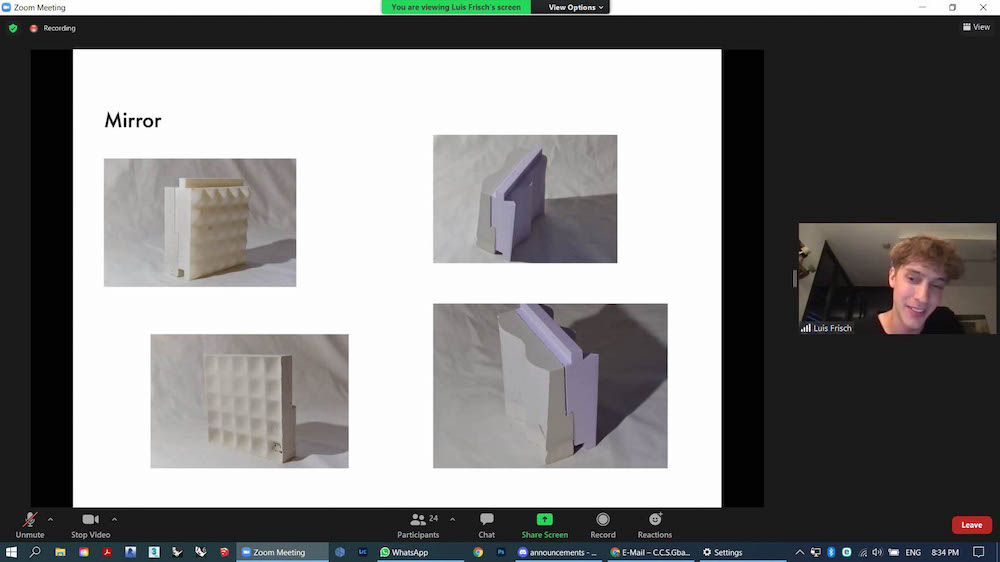Click the red Recording indicator icon
Viewport: 1000px width, 562px height.
coord(34,28)
